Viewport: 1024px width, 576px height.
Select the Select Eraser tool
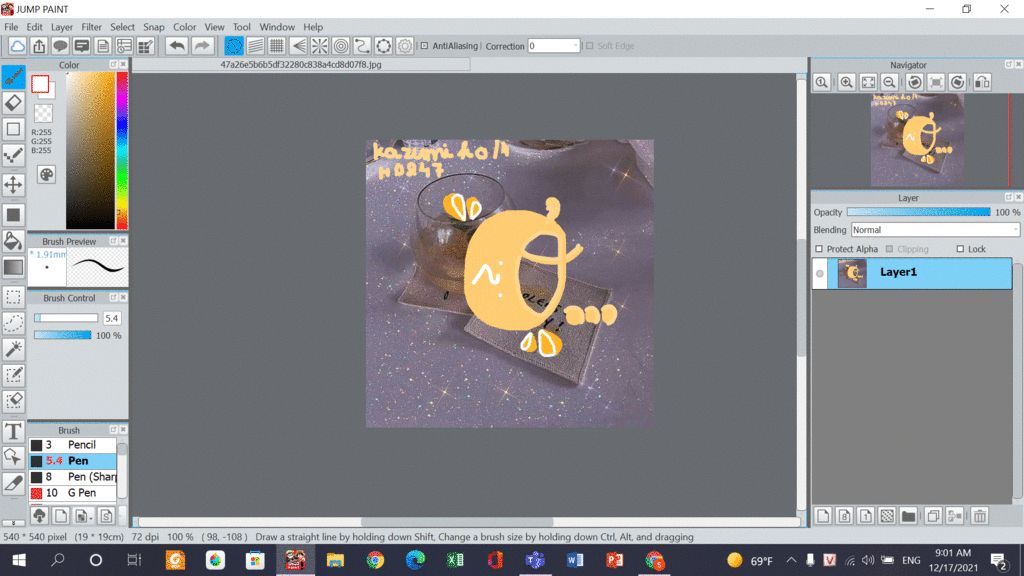pyautogui.click(x=13, y=401)
